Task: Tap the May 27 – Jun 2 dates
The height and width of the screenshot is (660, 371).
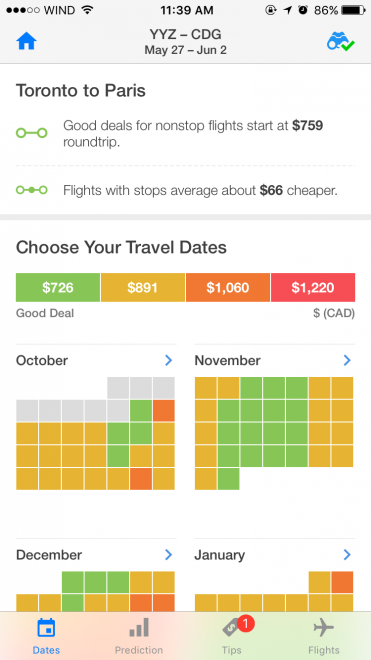Action: 185,50
